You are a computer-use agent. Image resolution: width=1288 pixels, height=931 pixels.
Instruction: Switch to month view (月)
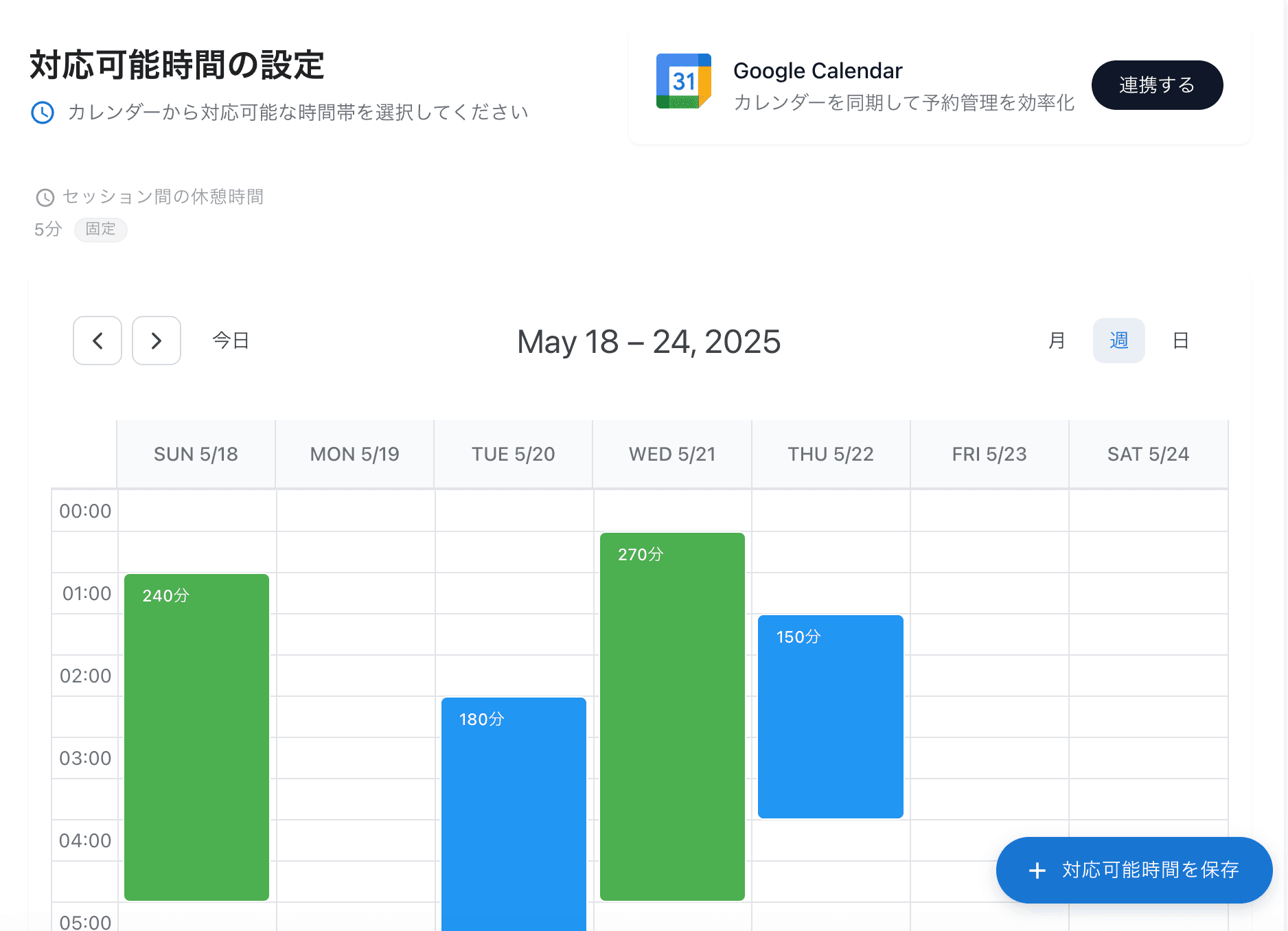[1057, 341]
